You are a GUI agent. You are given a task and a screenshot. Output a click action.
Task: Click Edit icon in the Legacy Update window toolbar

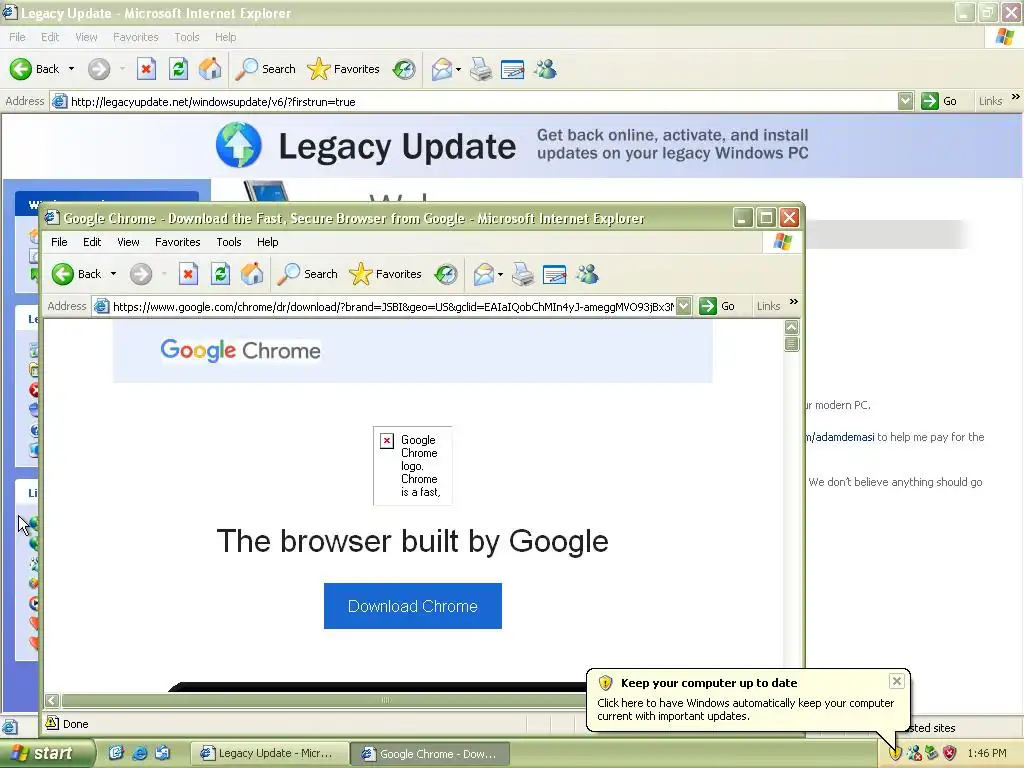tap(513, 69)
